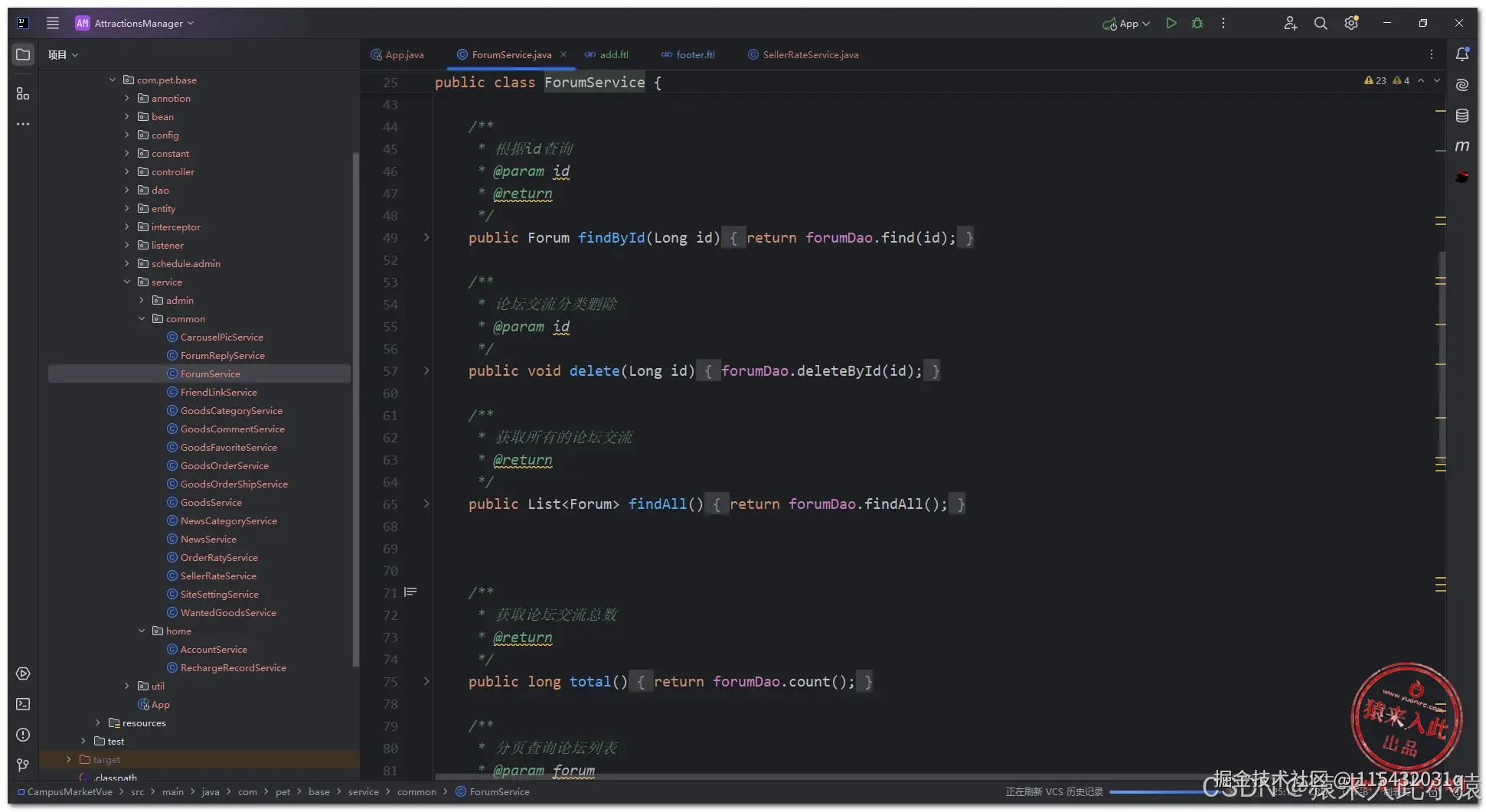Open the 项目 view selector dropdown
This screenshot has height=812, width=1486.
coord(64,54)
